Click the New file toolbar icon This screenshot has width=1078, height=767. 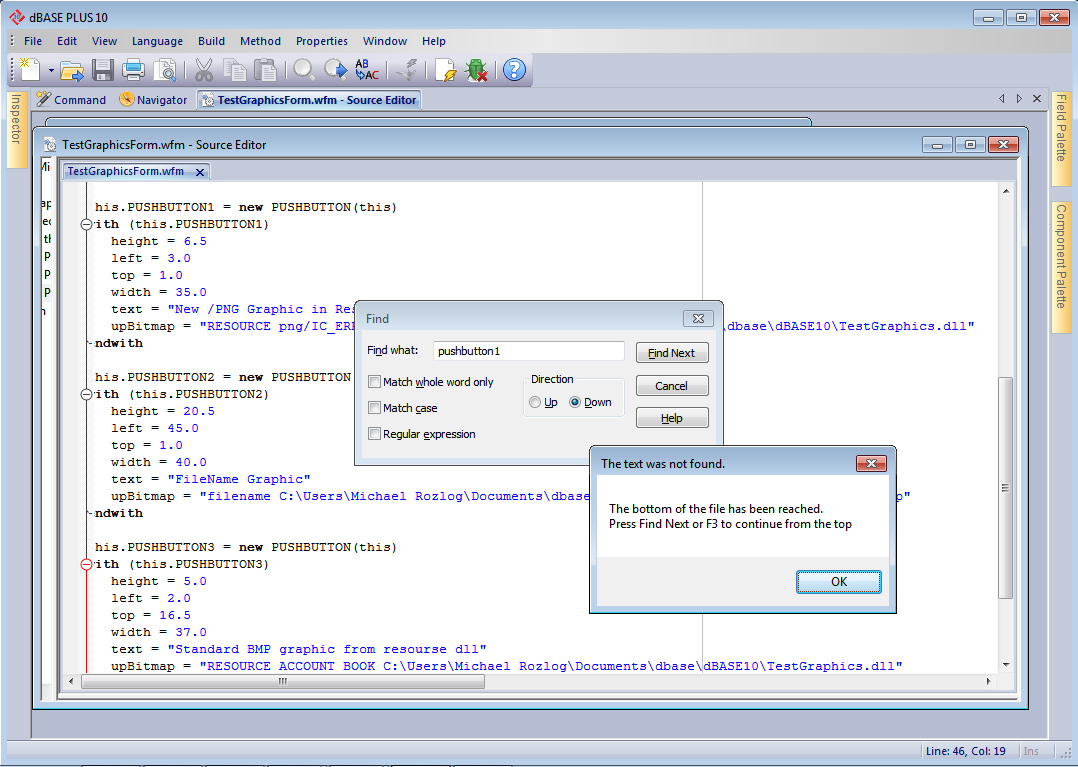(30, 70)
